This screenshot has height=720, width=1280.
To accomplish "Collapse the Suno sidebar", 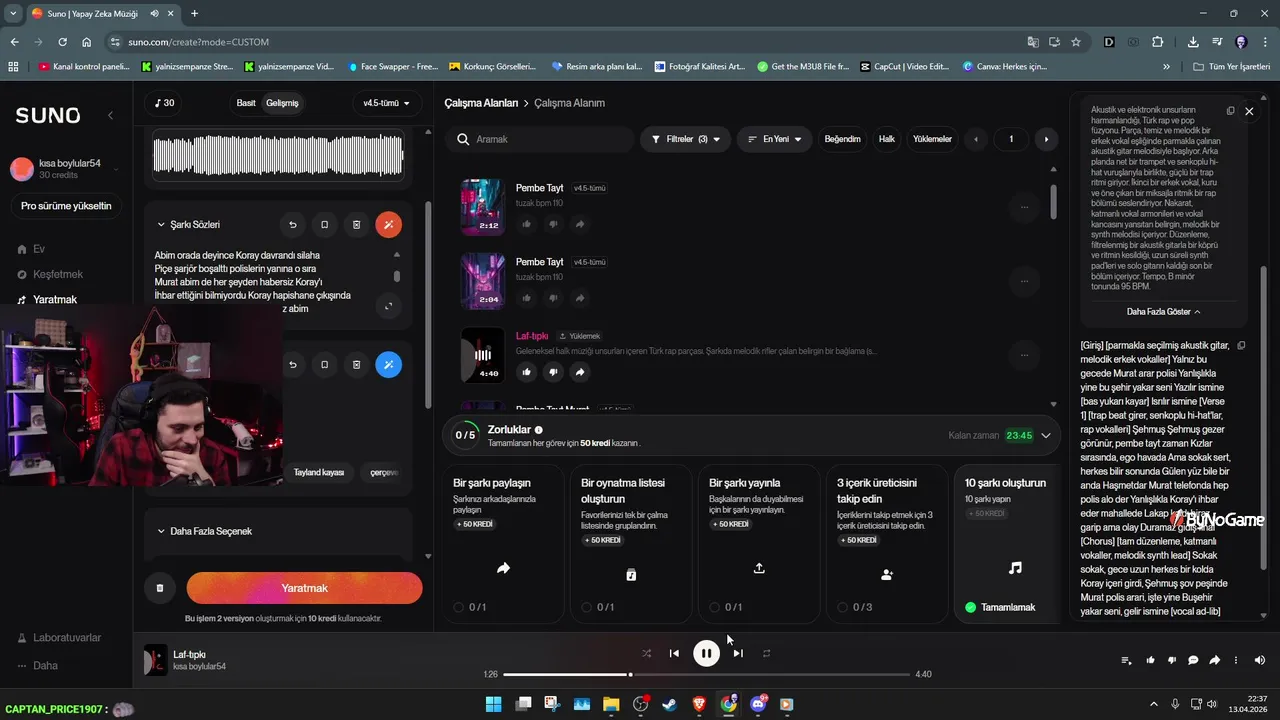I will point(110,116).
